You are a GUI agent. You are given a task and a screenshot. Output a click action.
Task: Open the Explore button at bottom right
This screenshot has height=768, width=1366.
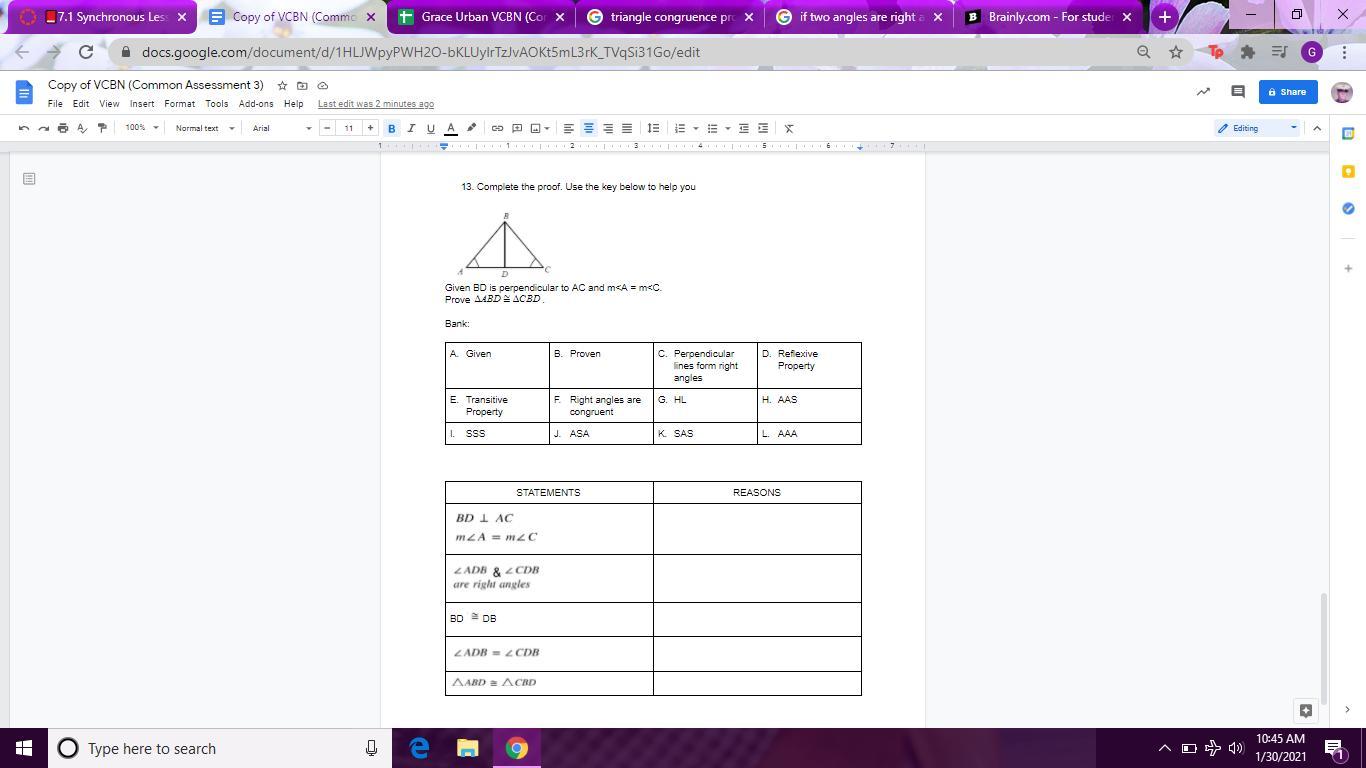[1306, 710]
